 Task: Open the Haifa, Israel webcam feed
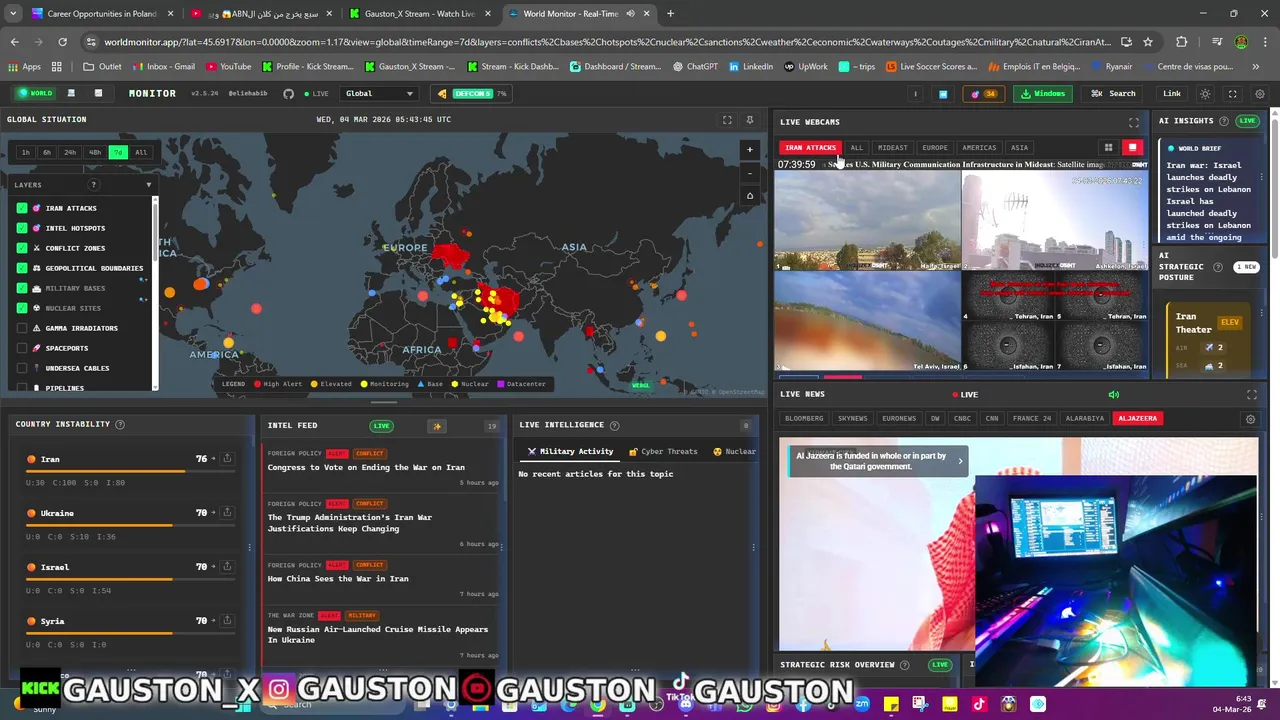pyautogui.click(x=867, y=220)
